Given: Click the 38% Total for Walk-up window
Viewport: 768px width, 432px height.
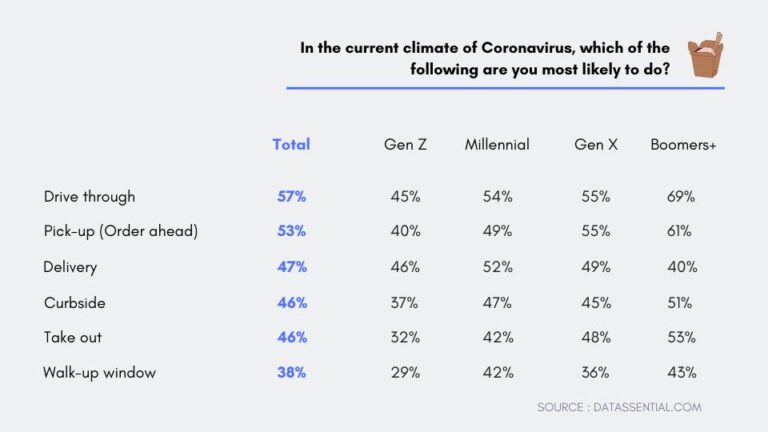Looking at the screenshot, I should point(291,372).
